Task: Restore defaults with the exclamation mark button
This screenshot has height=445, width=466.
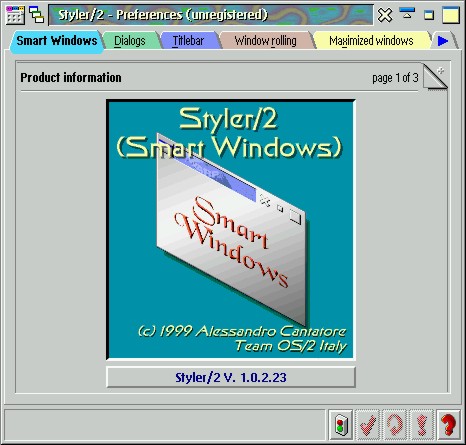Action: tap(422, 424)
